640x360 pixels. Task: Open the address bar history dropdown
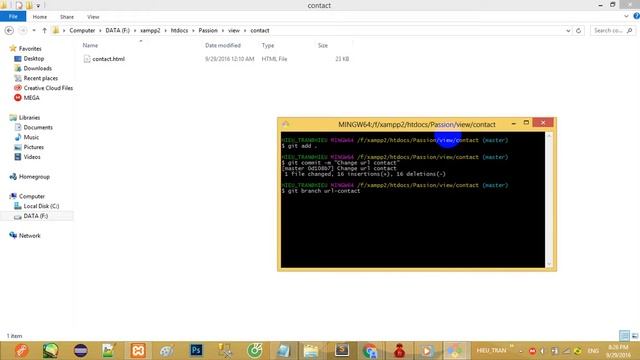pyautogui.click(x=568, y=31)
